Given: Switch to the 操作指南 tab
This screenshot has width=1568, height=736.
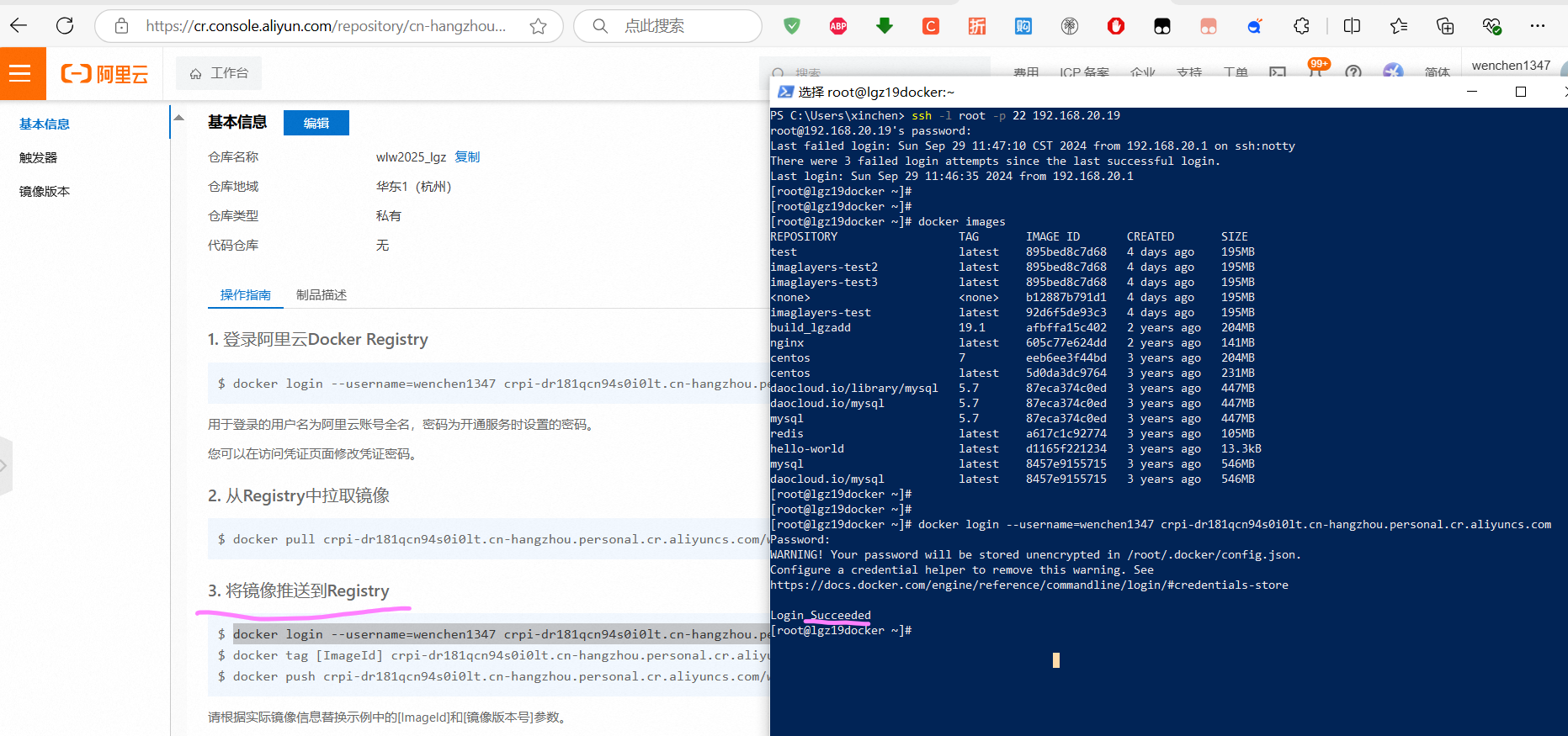Looking at the screenshot, I should tap(246, 295).
